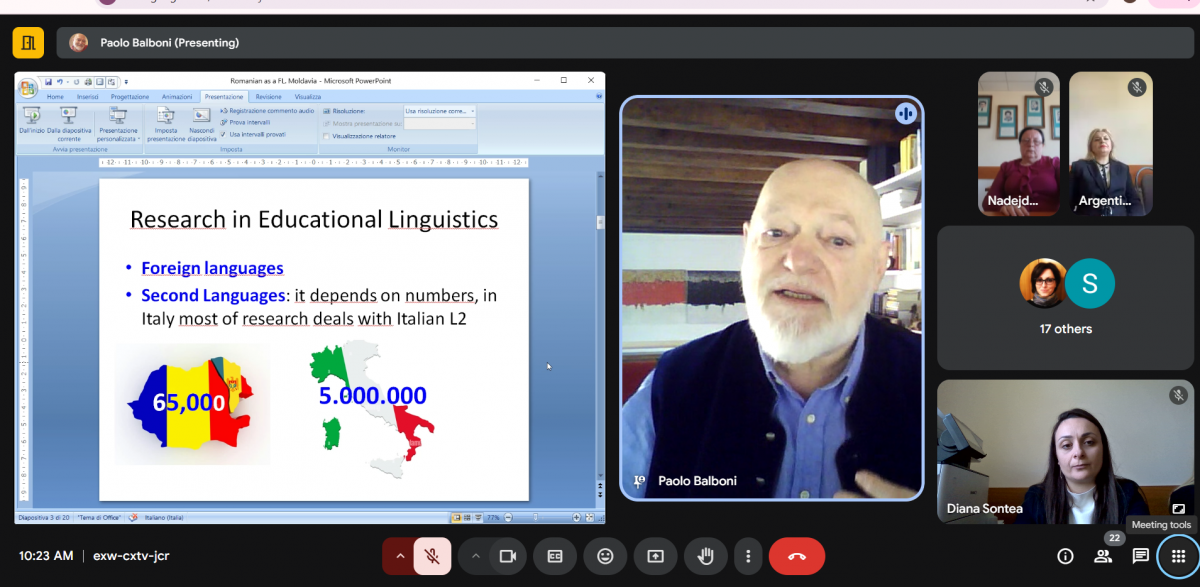Select Diana Sontea's video tile

(1066, 452)
